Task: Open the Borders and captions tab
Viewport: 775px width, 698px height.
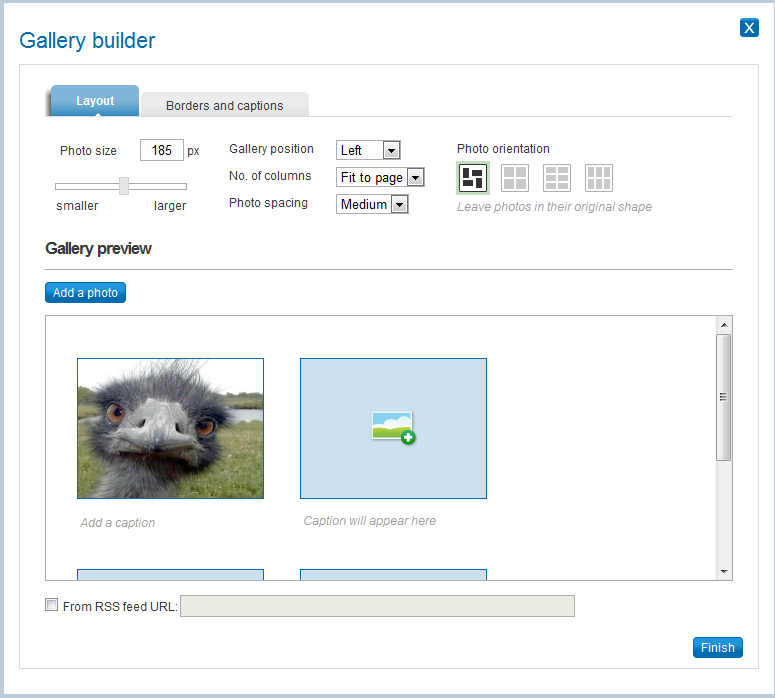Action: [224, 105]
